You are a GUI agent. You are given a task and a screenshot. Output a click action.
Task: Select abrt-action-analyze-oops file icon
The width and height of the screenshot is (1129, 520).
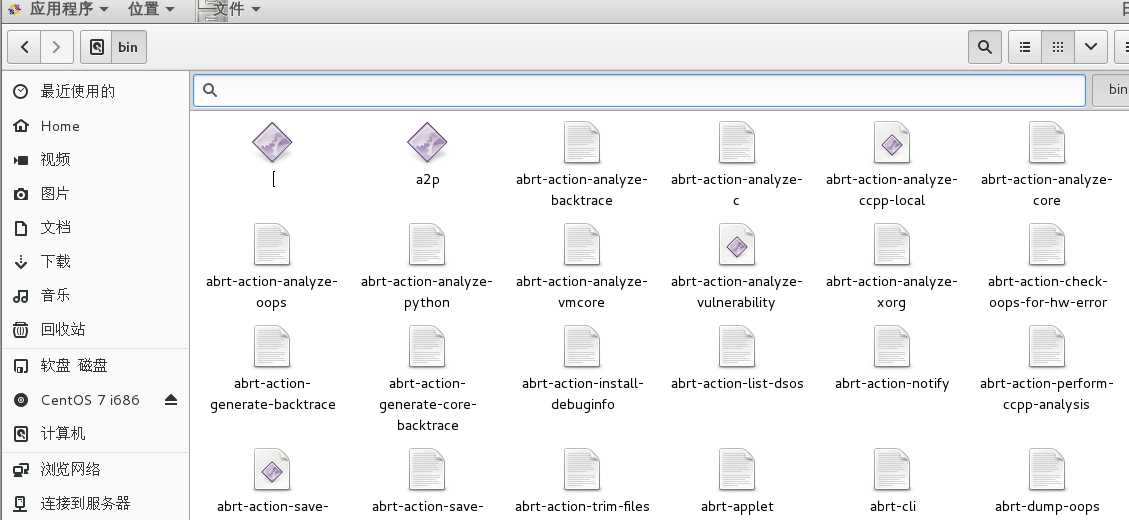click(272, 244)
